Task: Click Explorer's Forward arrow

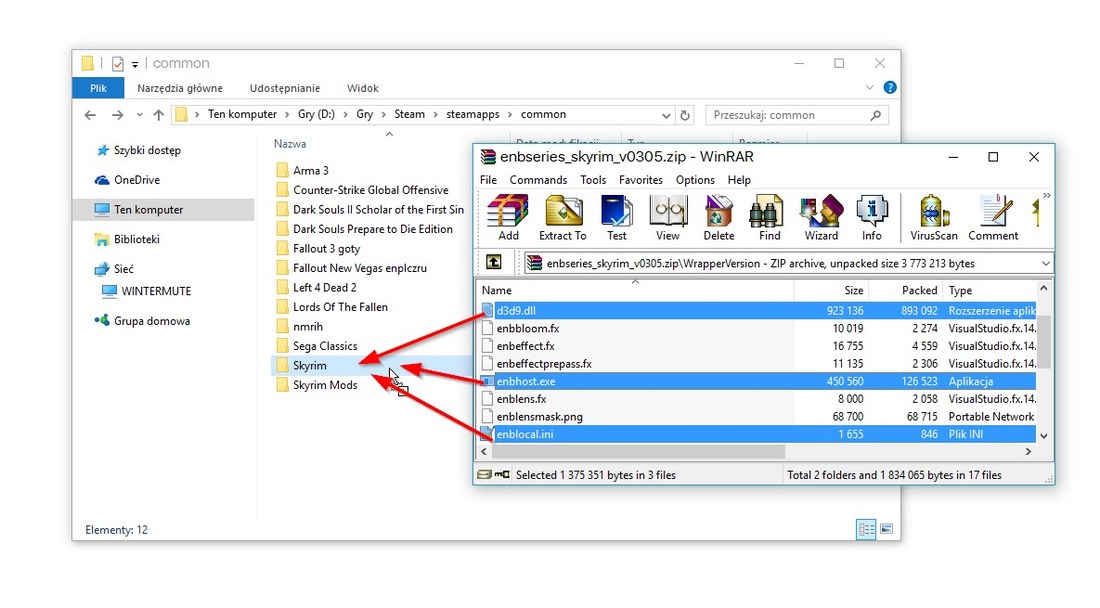Action: [117, 115]
